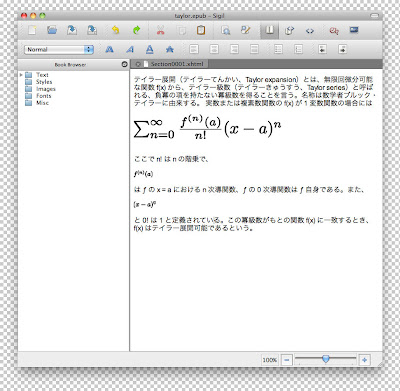The height and width of the screenshot is (391, 400).
Task: Select the Styles folder
Action: [x=39, y=82]
